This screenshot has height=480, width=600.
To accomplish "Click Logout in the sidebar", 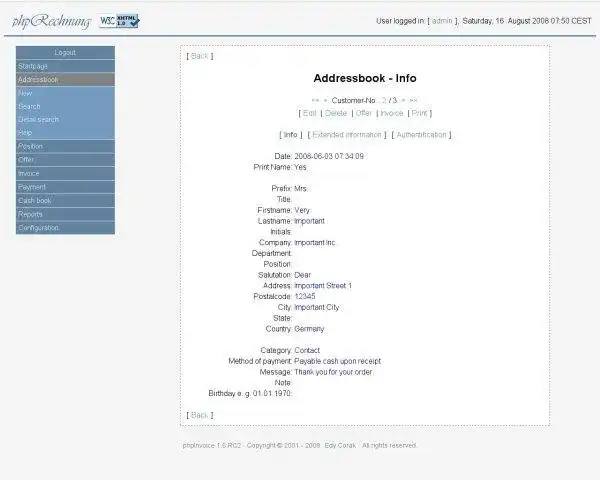I will coord(65,52).
